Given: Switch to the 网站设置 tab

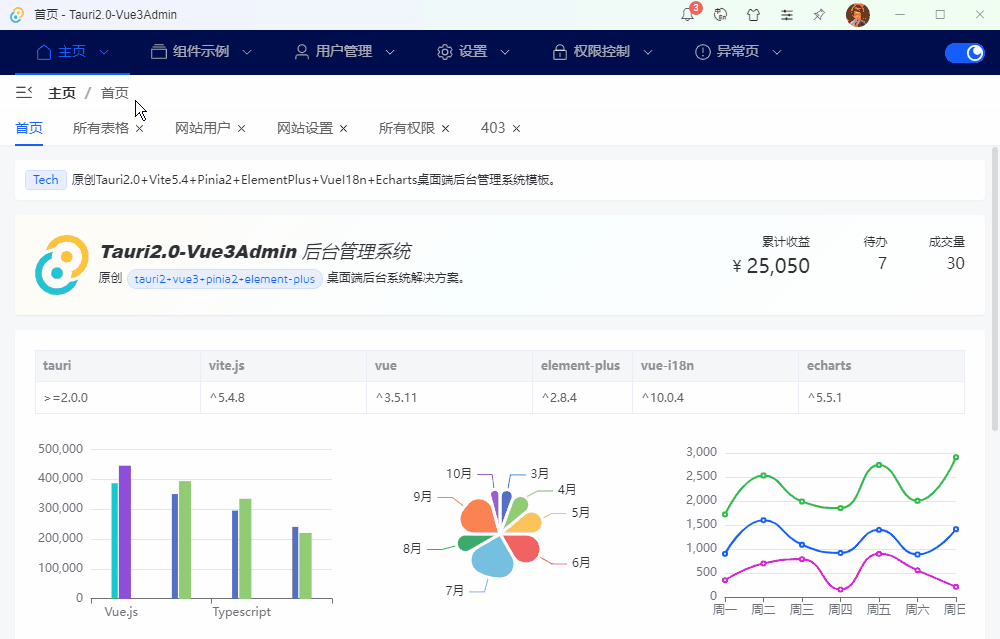Looking at the screenshot, I should 305,128.
